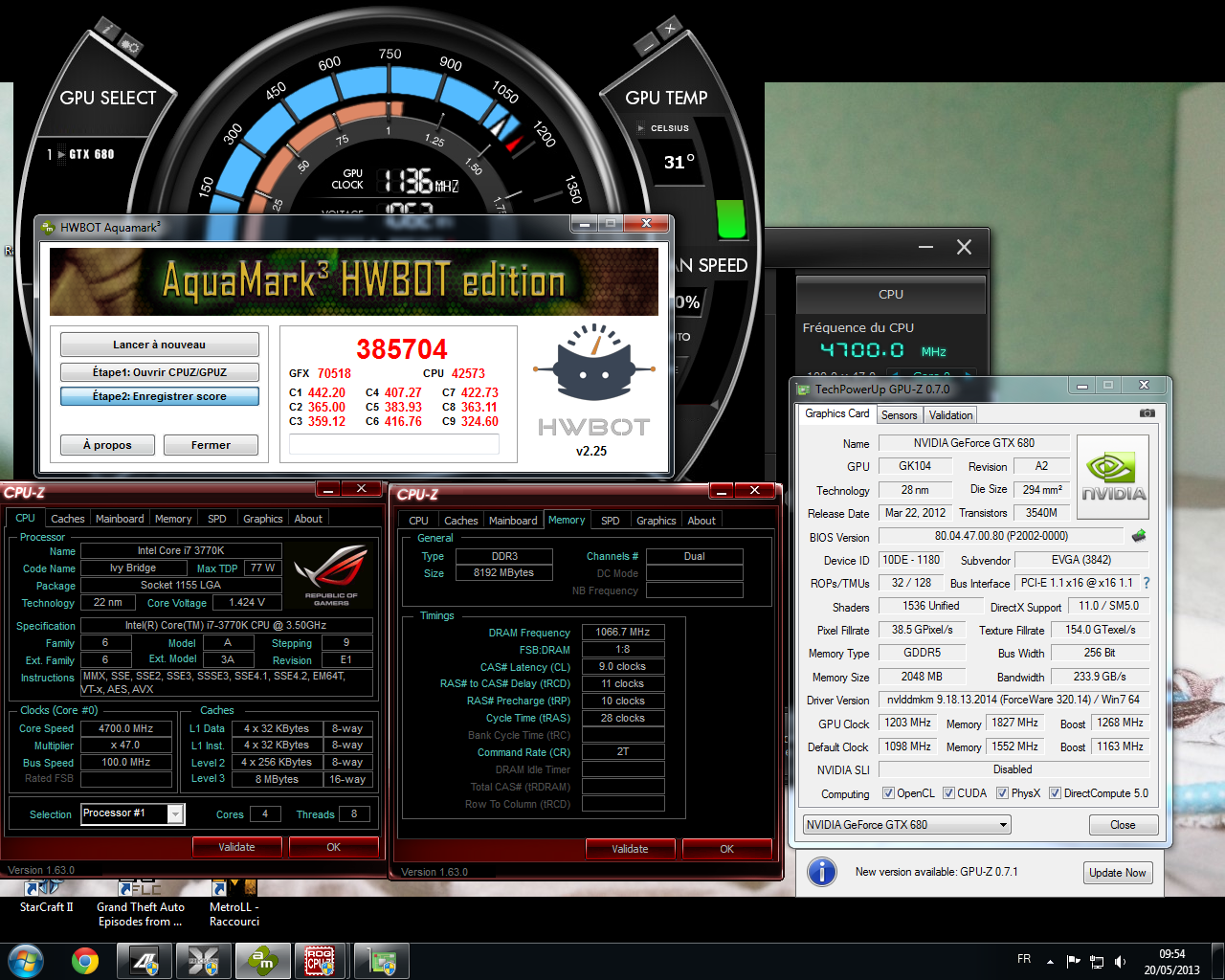Open Action Center flag in tray
The width and height of the screenshot is (1225, 980).
[1073, 961]
